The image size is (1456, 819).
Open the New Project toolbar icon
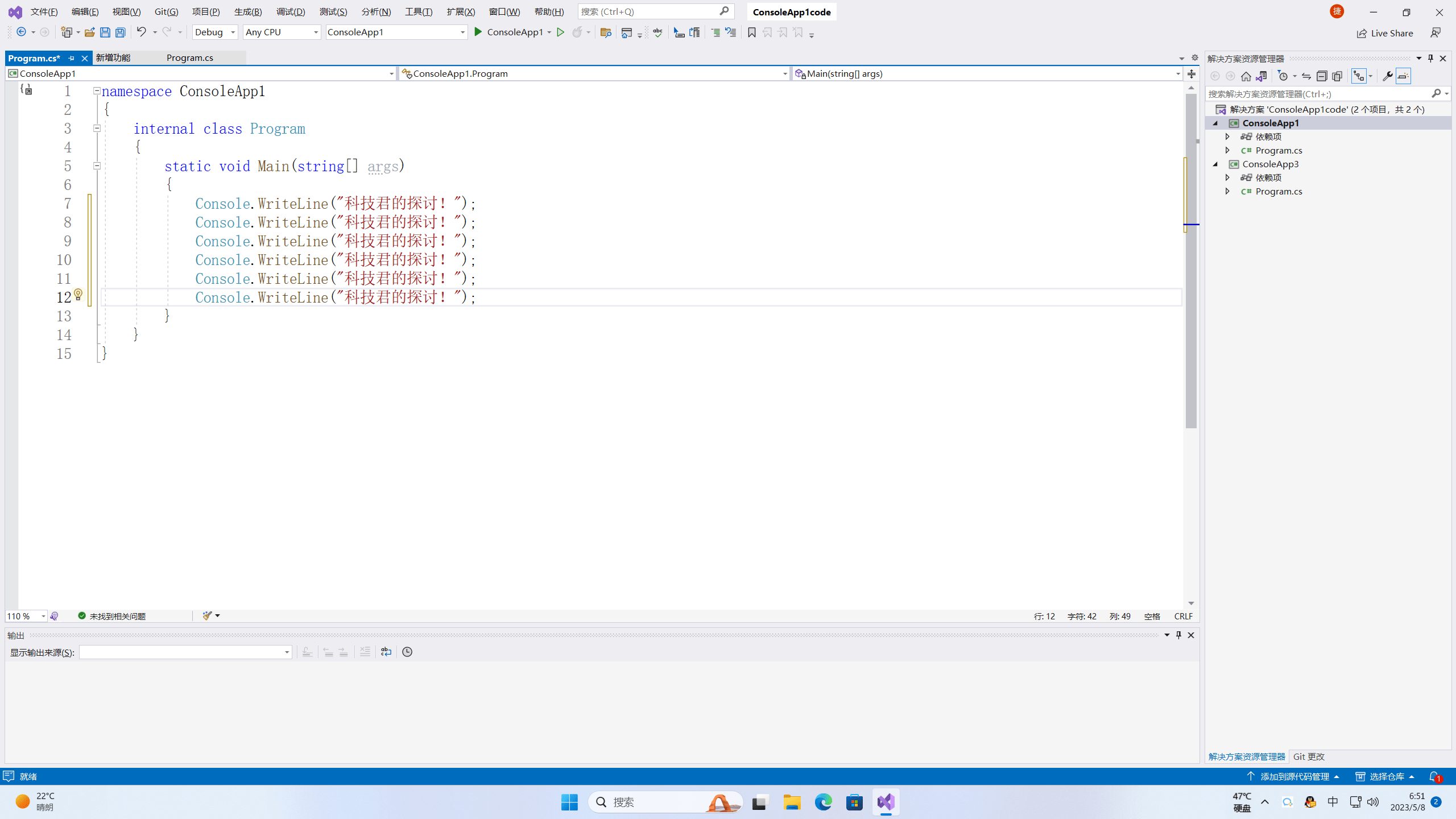(67, 32)
